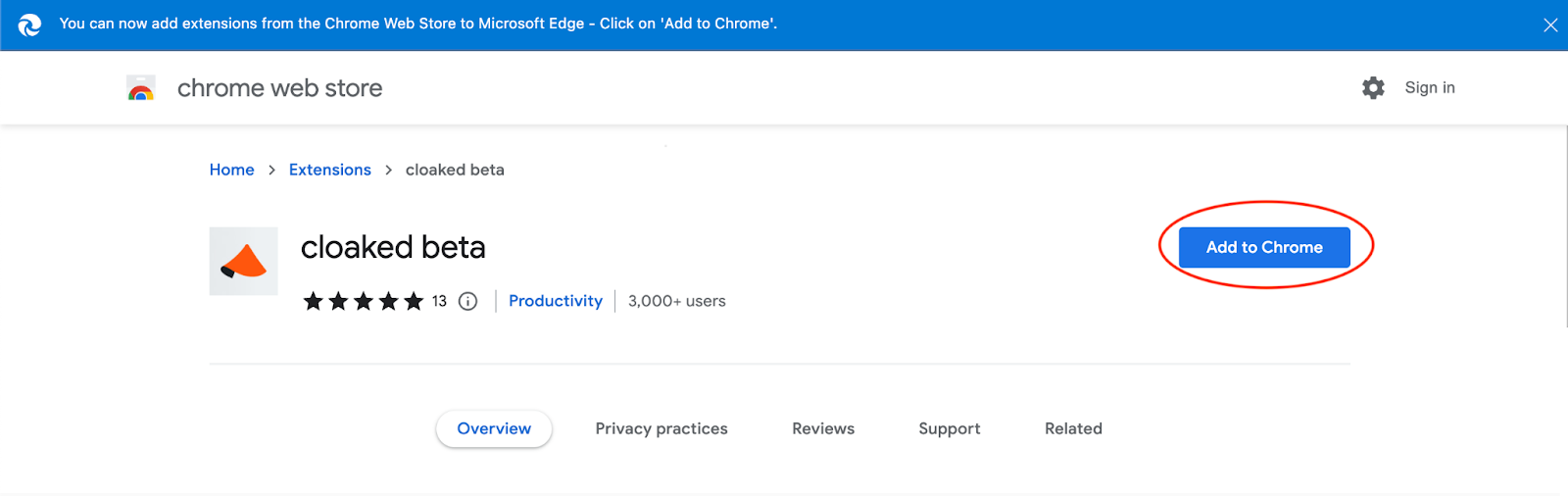Open the settings gear menu
Viewport: 1568px width, 496px height.
click(1373, 87)
